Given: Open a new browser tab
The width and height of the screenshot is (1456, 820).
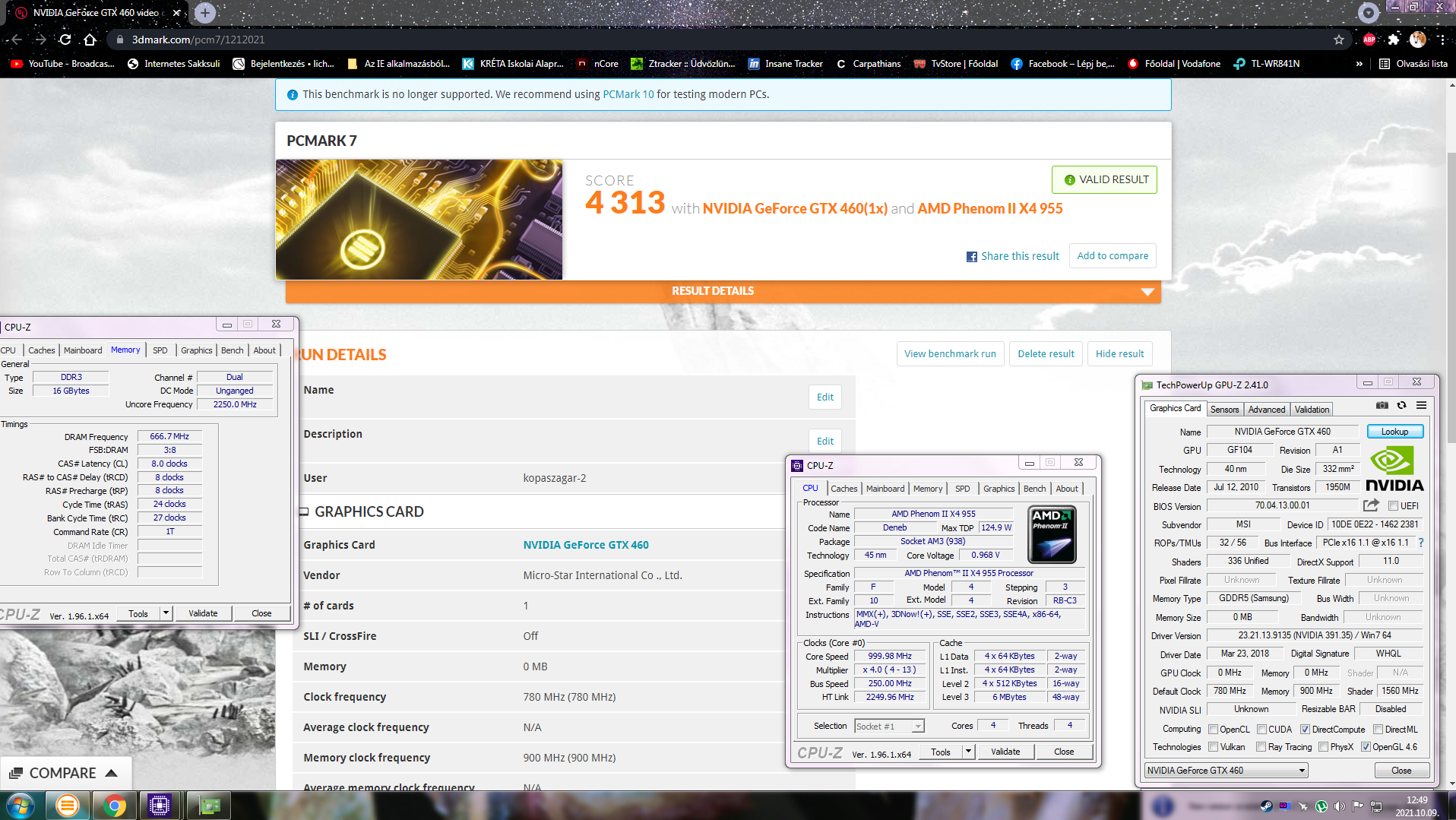Looking at the screenshot, I should (204, 12).
